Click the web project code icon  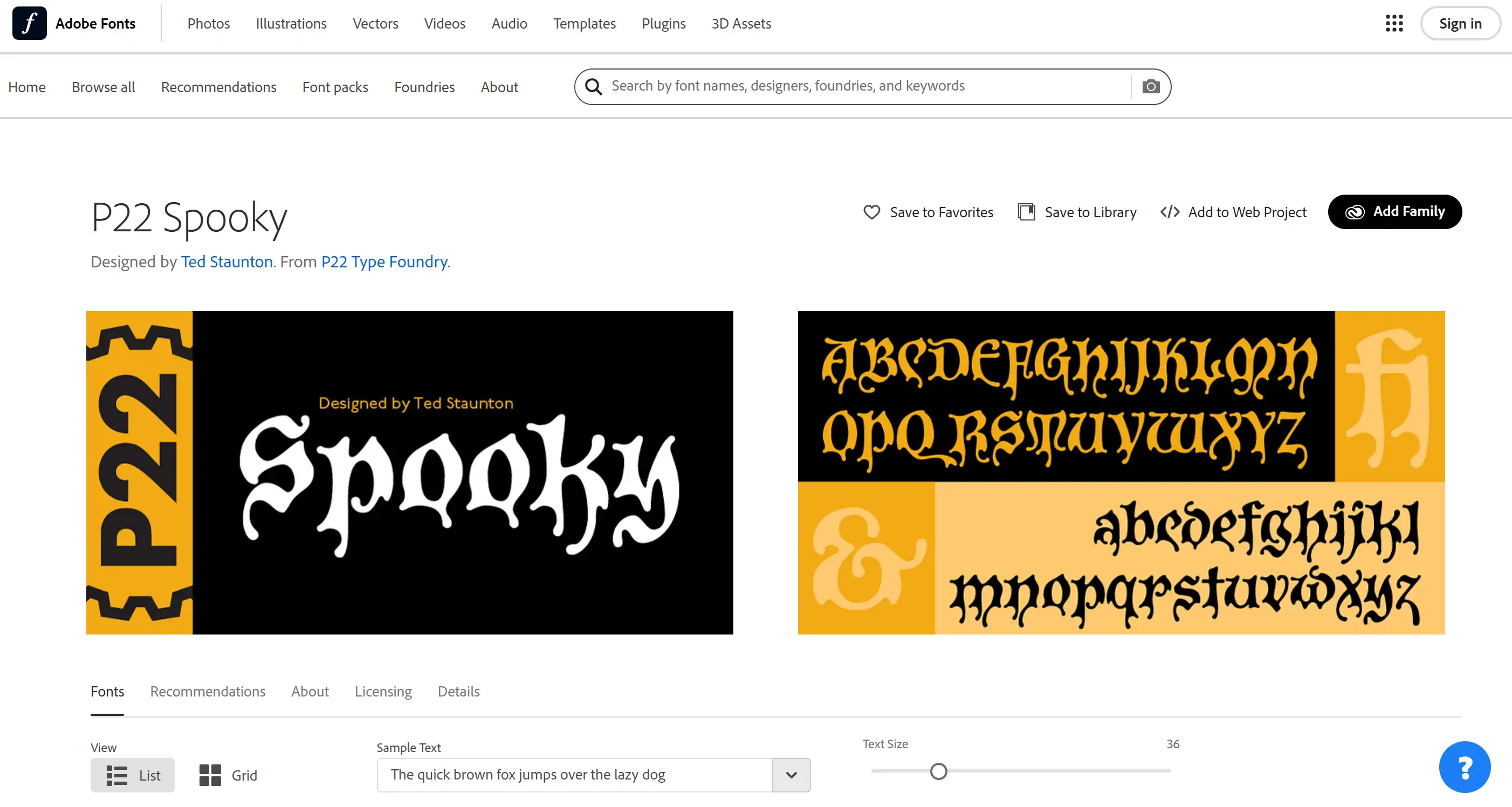coord(1170,212)
